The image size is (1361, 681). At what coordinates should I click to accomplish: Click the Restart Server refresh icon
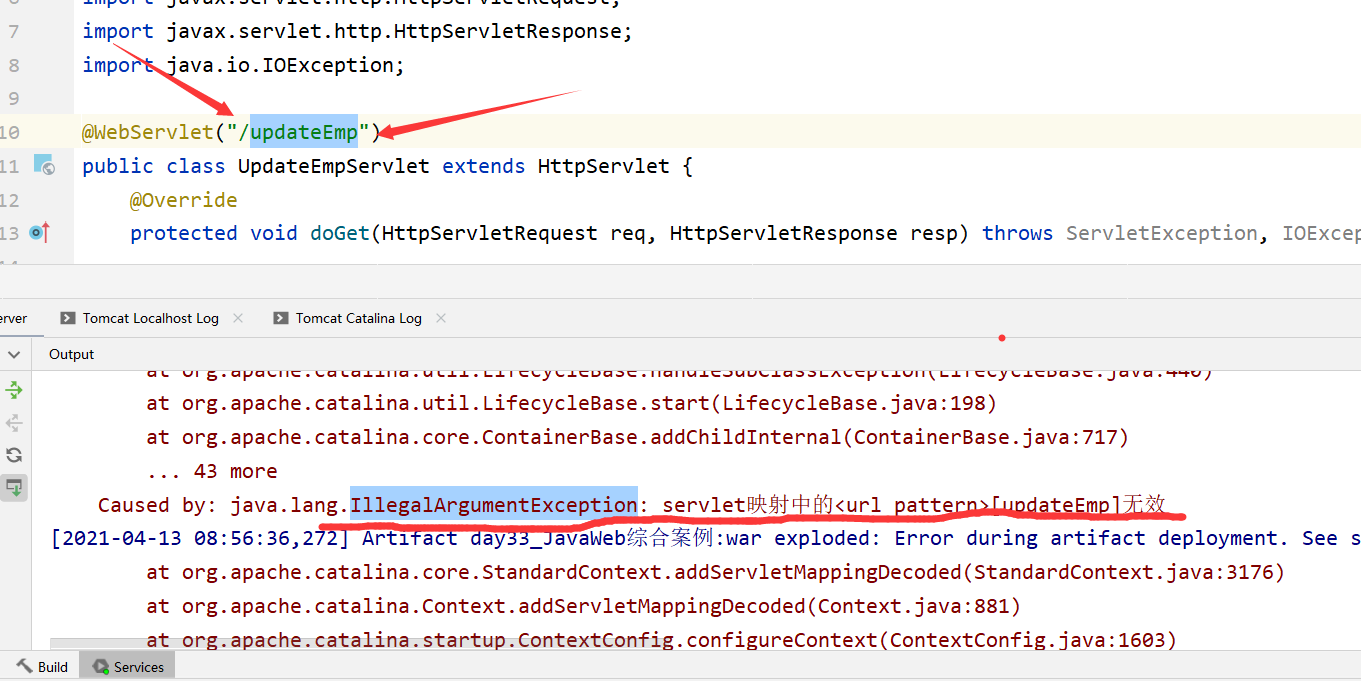[13, 454]
